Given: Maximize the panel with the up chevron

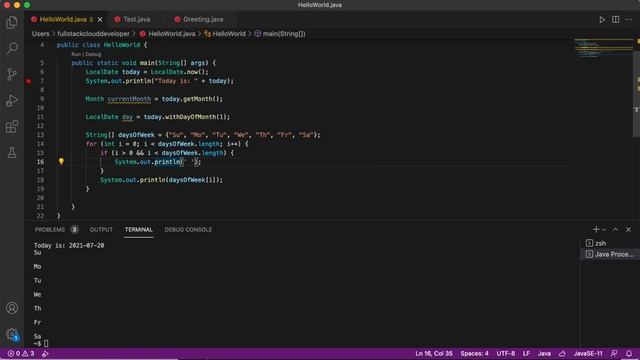Looking at the screenshot, I should pyautogui.click(x=615, y=229).
